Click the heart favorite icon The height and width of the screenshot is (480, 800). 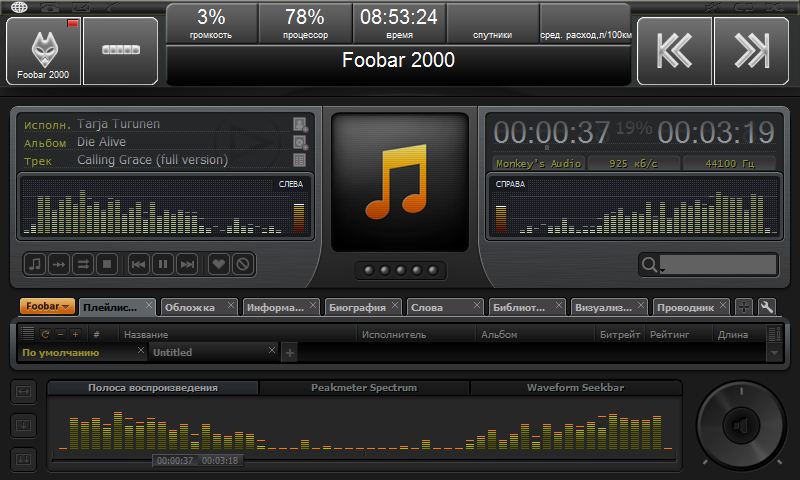coord(217,264)
